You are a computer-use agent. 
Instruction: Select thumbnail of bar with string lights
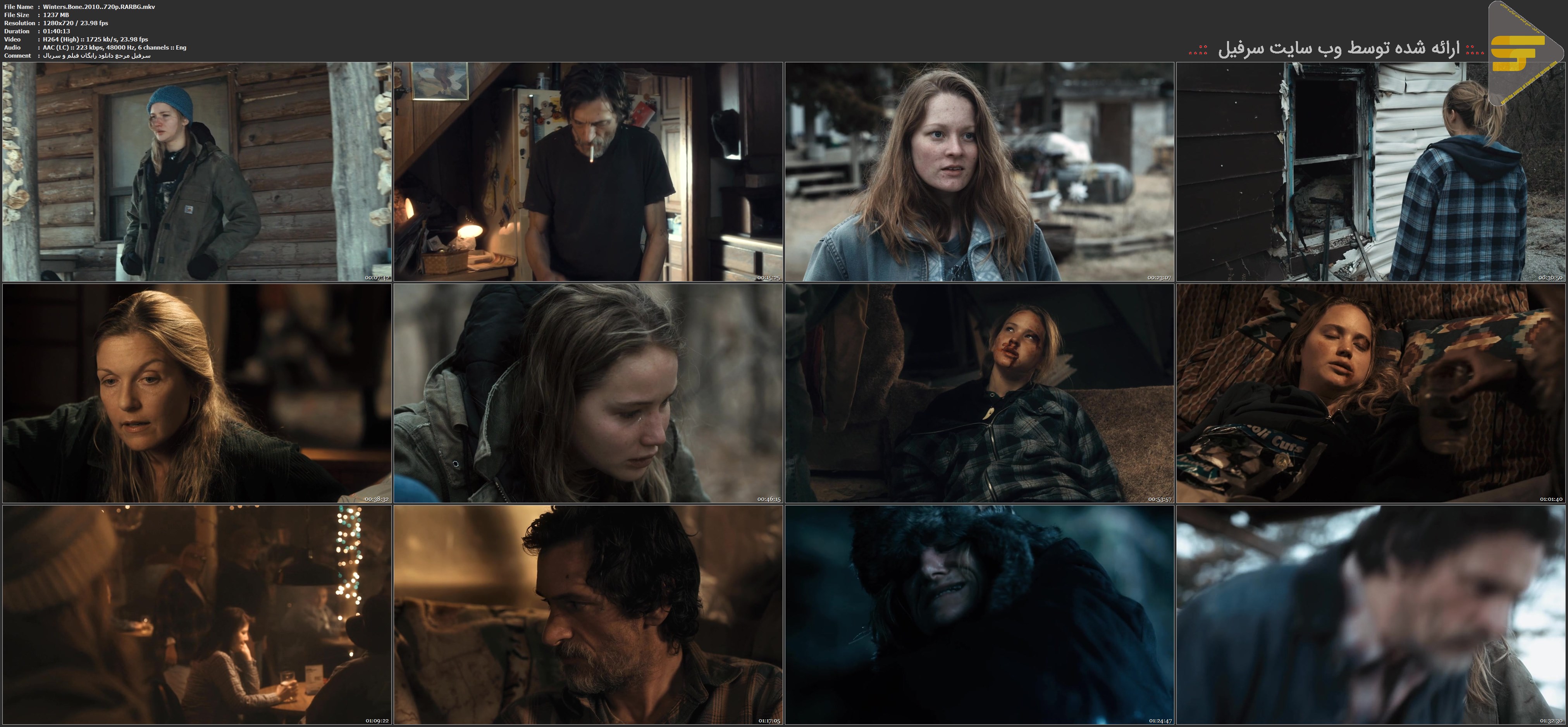pyautogui.click(x=196, y=614)
